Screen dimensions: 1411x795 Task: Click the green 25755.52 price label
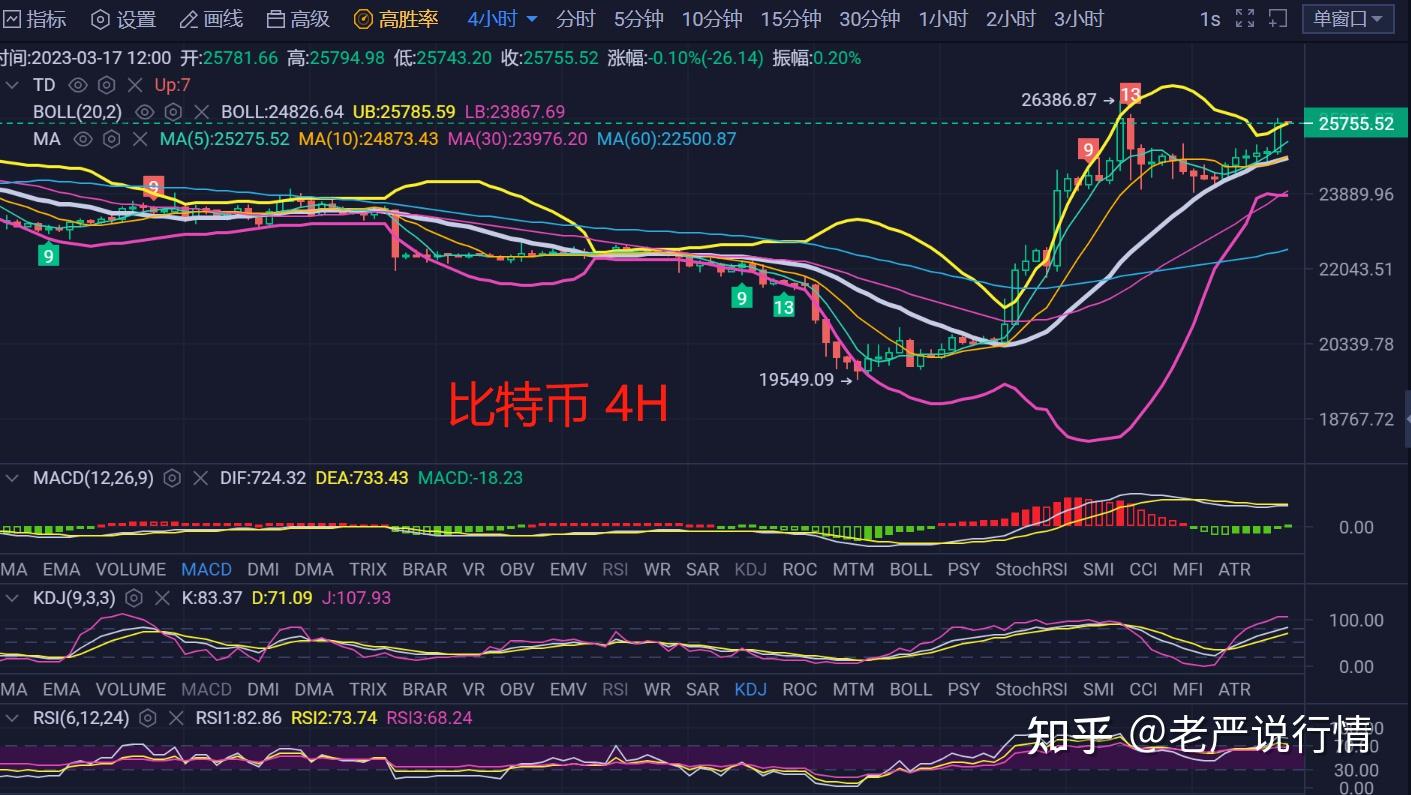pos(1356,122)
